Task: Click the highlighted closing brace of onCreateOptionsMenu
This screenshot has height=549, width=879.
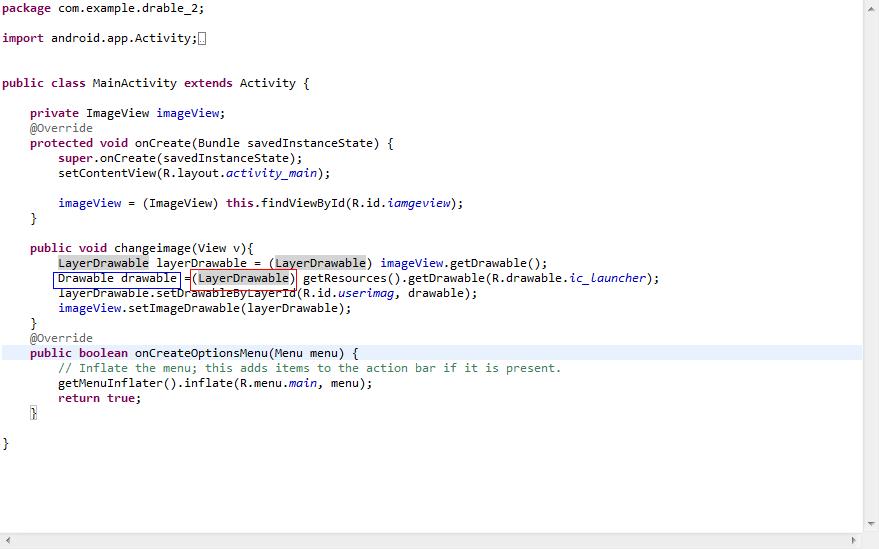Action: tap(33, 413)
